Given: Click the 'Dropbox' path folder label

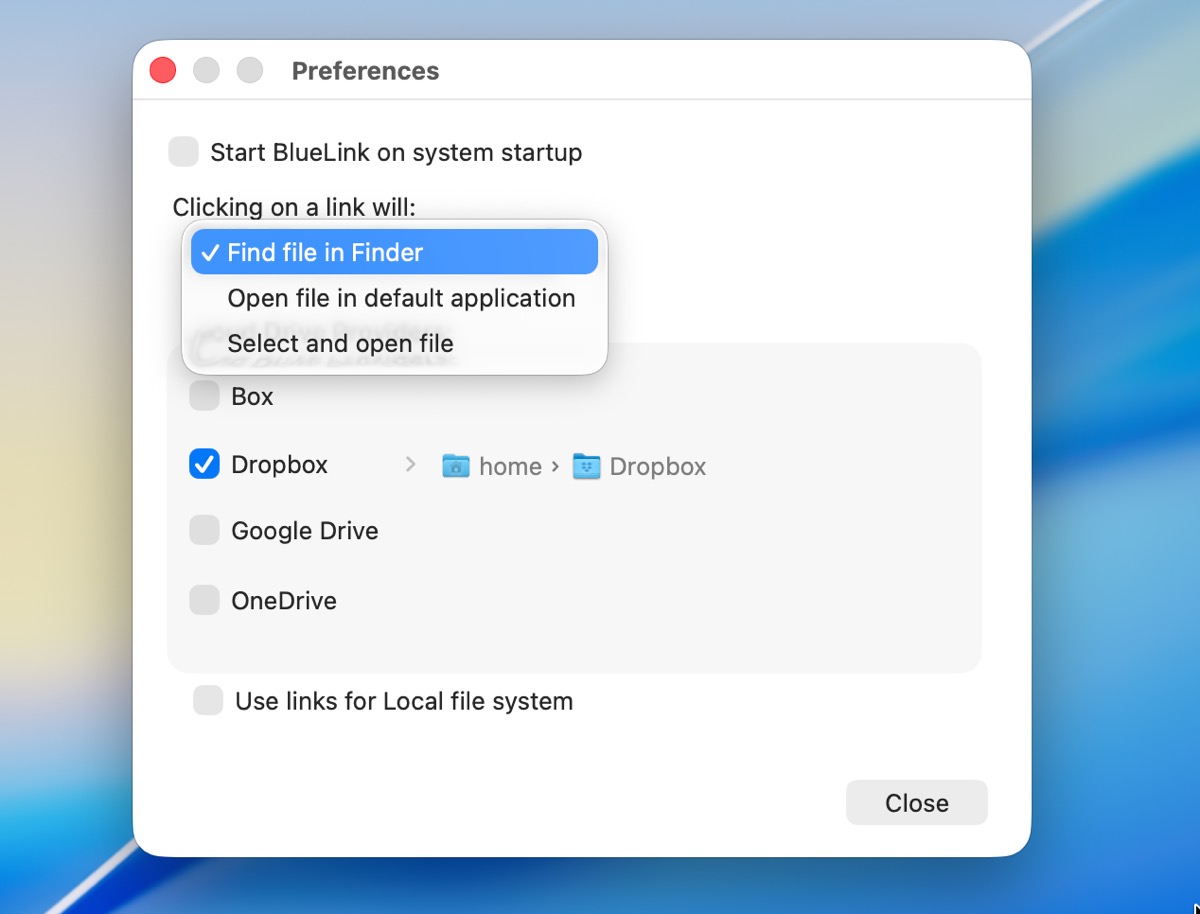Looking at the screenshot, I should (658, 466).
